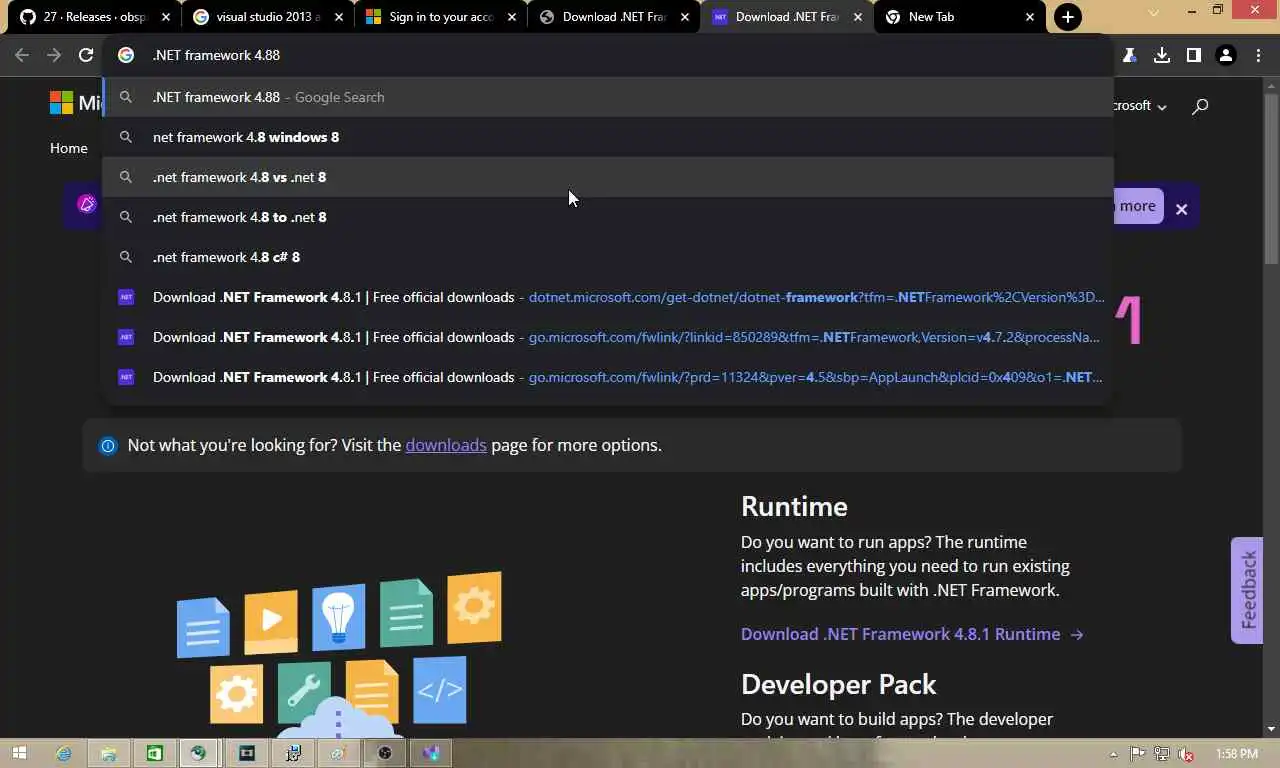Image resolution: width=1280 pixels, height=768 pixels.
Task: Open Internet Explorer from taskbar
Action: click(x=64, y=753)
